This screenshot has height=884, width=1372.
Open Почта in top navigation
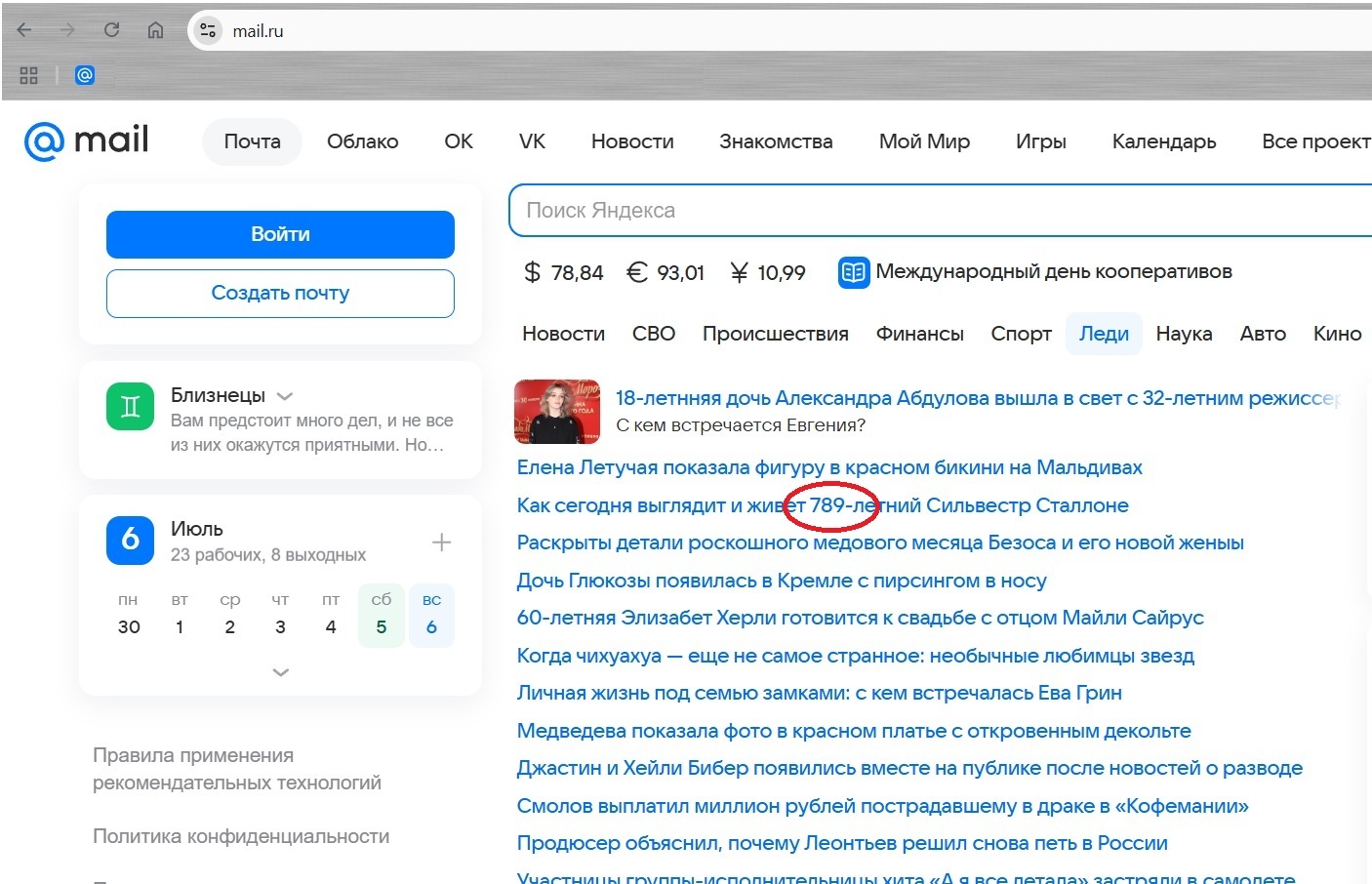pos(253,141)
